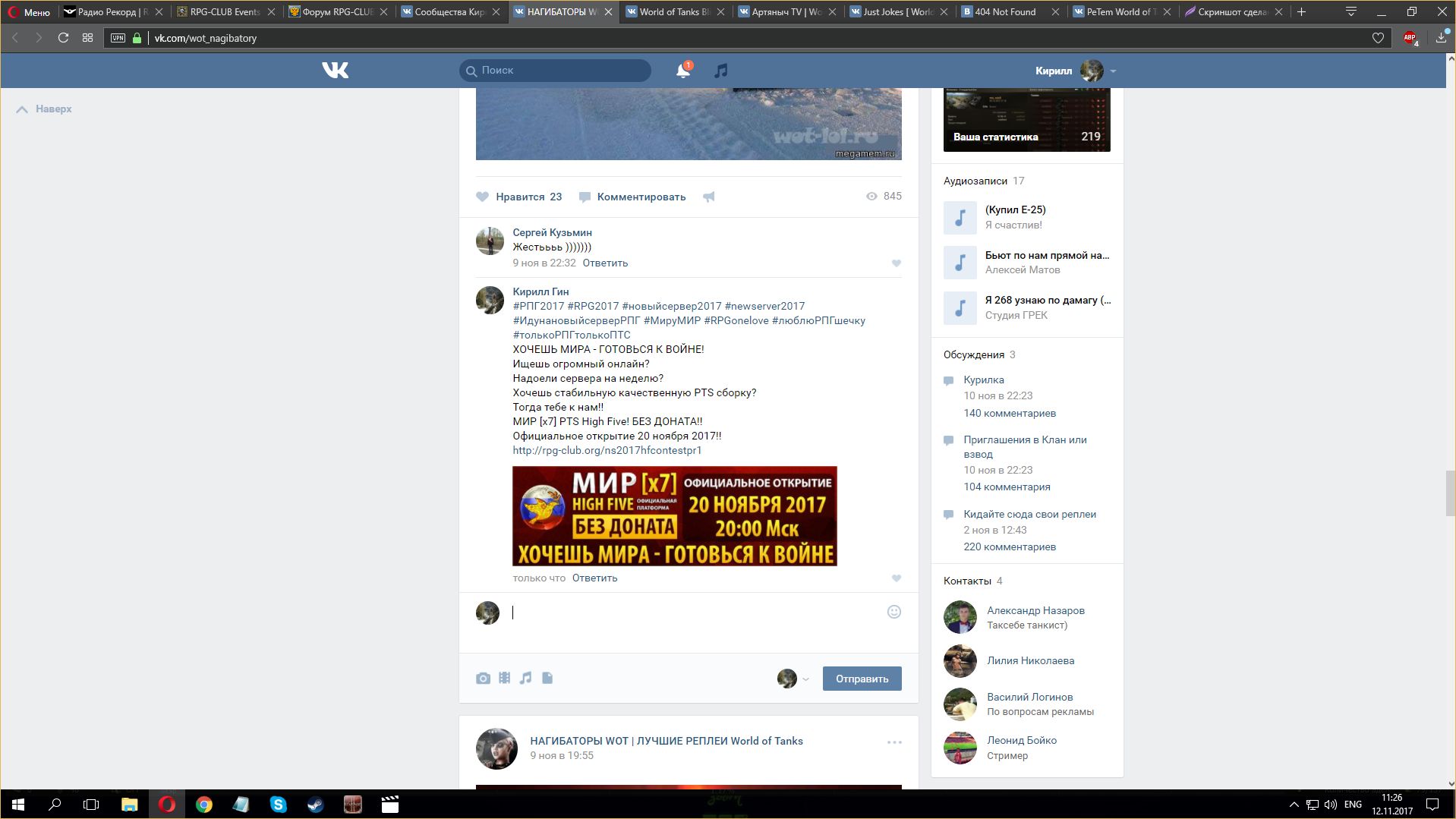Add page to bookmarks heart icon
Screen dimensions: 1456x819
1378,38
